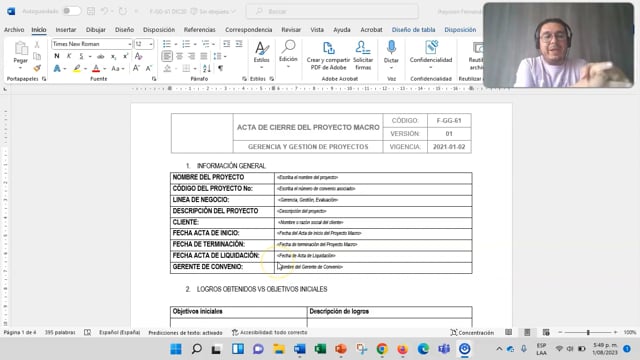Image resolution: width=640 pixels, height=360 pixels.
Task: Toggle paragraph marks display
Action: [x=220, y=69]
